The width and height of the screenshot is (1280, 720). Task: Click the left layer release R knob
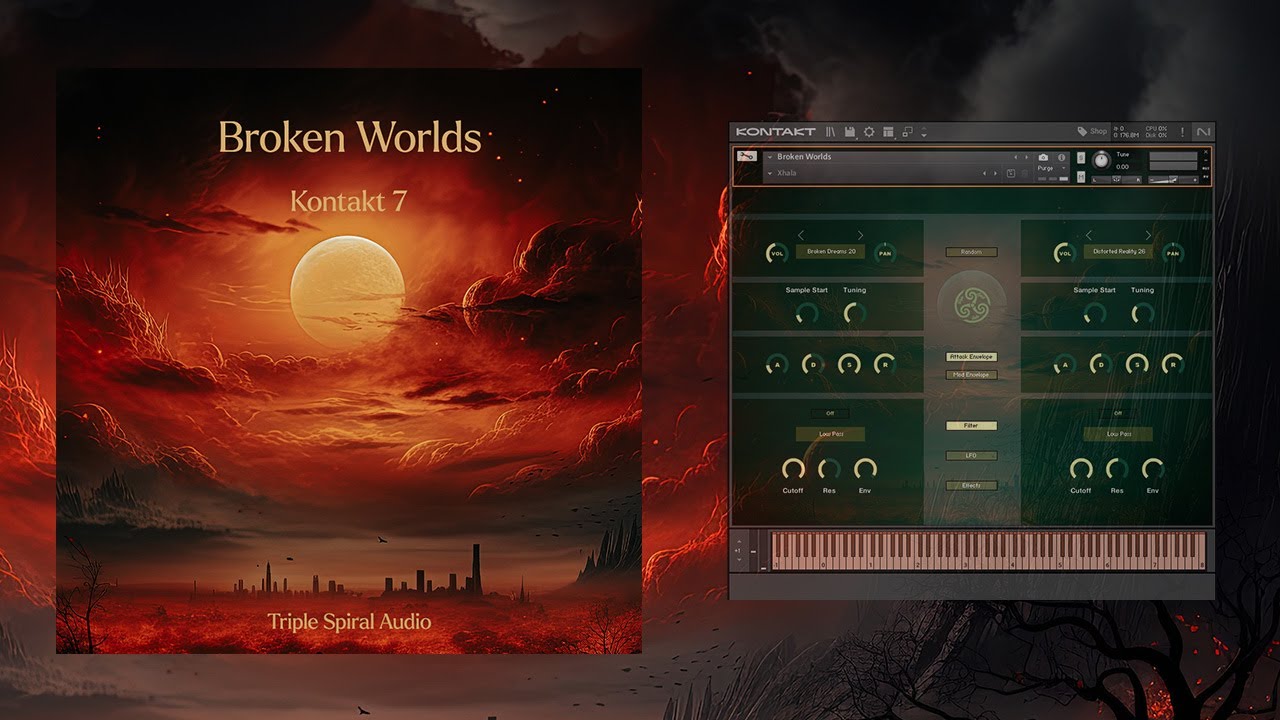tap(885, 365)
